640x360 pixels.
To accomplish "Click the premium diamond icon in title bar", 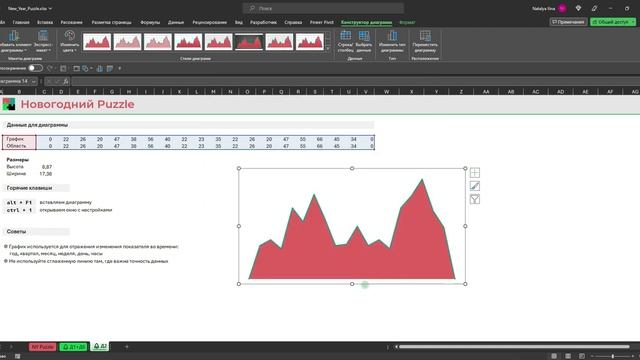I will tap(578, 8).
